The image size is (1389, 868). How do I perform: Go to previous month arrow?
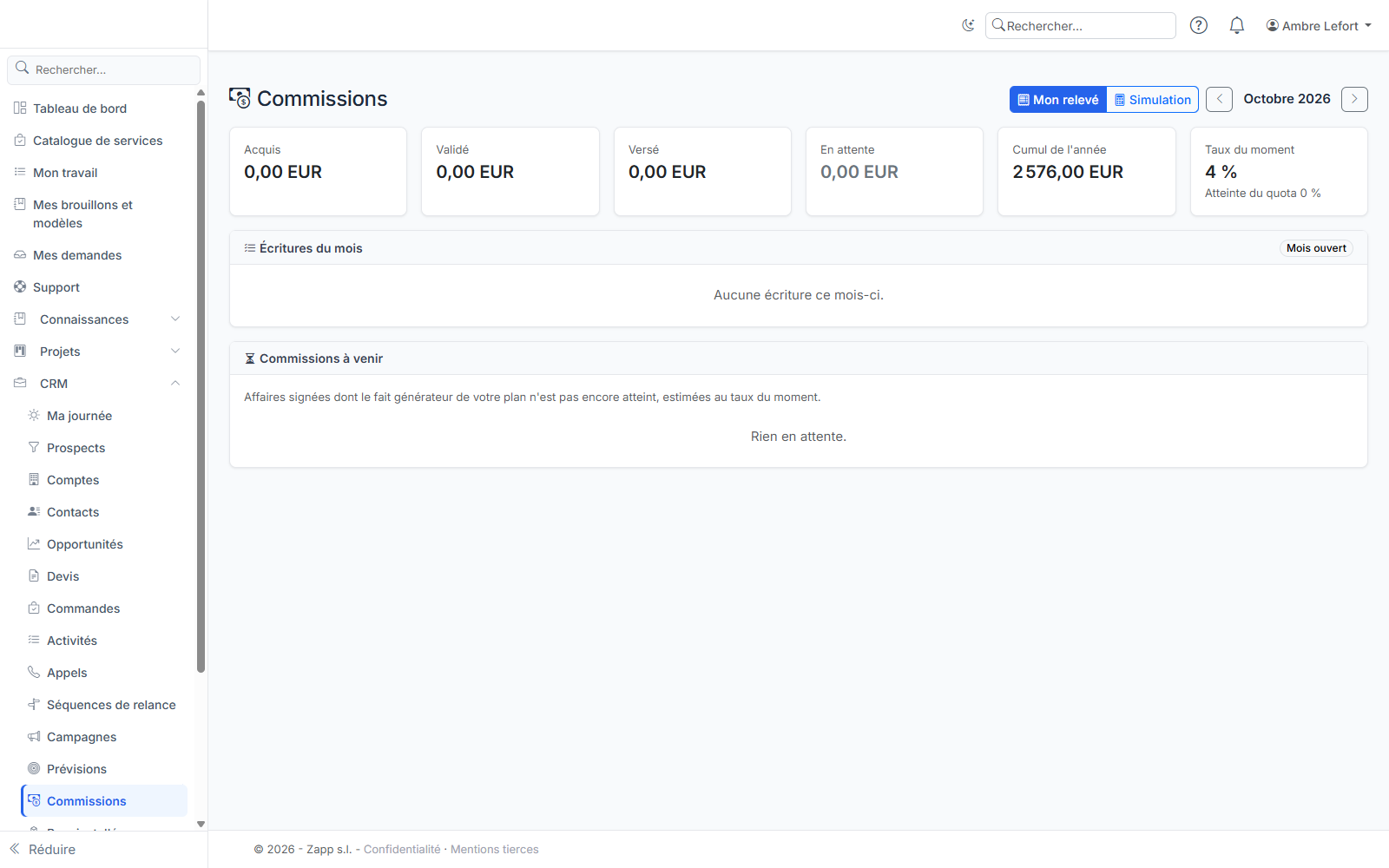(1219, 99)
